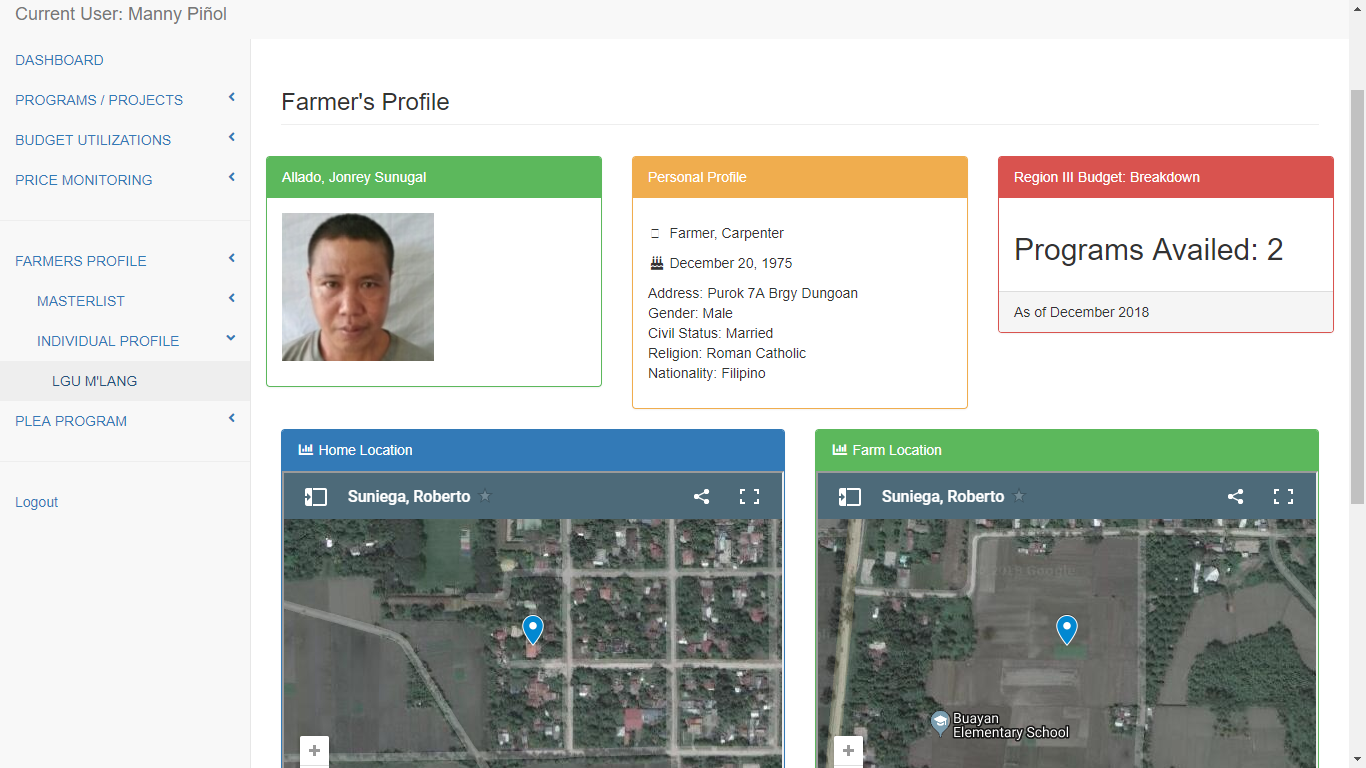
Task: Star the Farm Location map title
Action: pyautogui.click(x=1020, y=496)
